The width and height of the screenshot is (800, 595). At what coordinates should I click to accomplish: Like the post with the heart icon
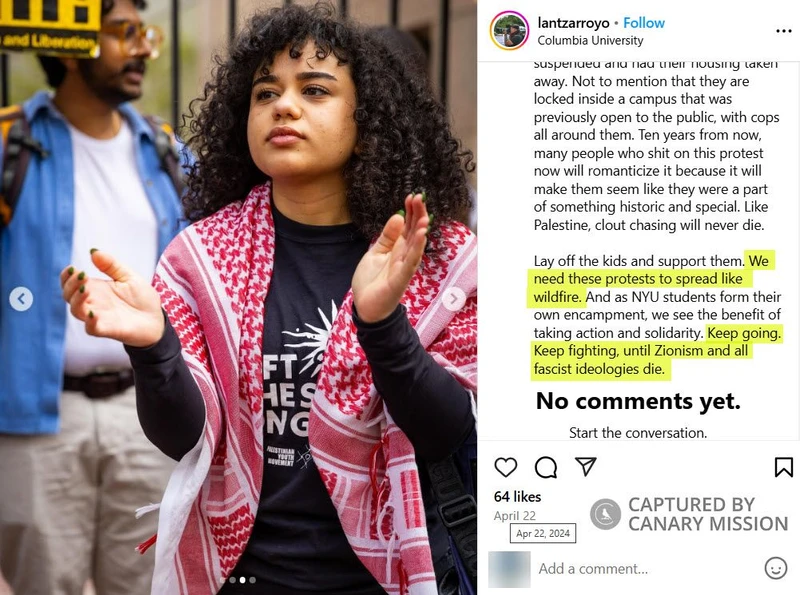[x=506, y=467]
